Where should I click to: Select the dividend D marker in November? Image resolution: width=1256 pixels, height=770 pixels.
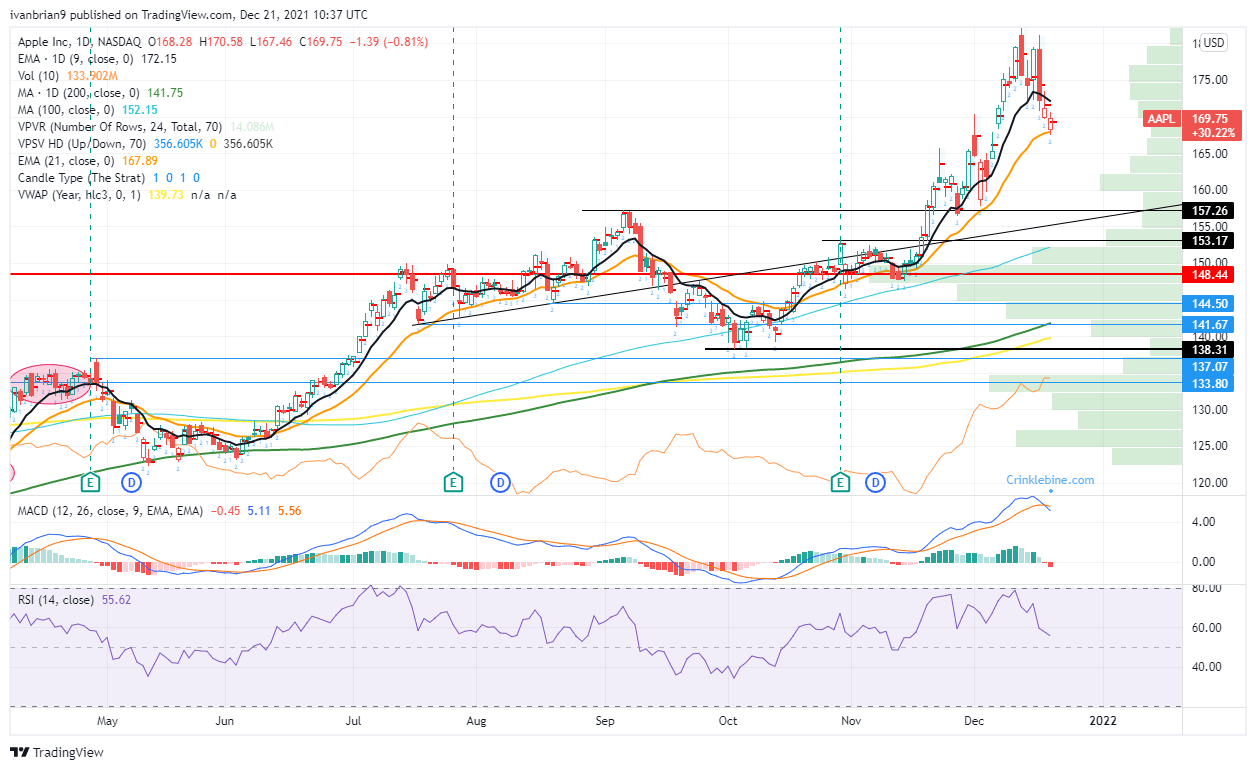876,482
